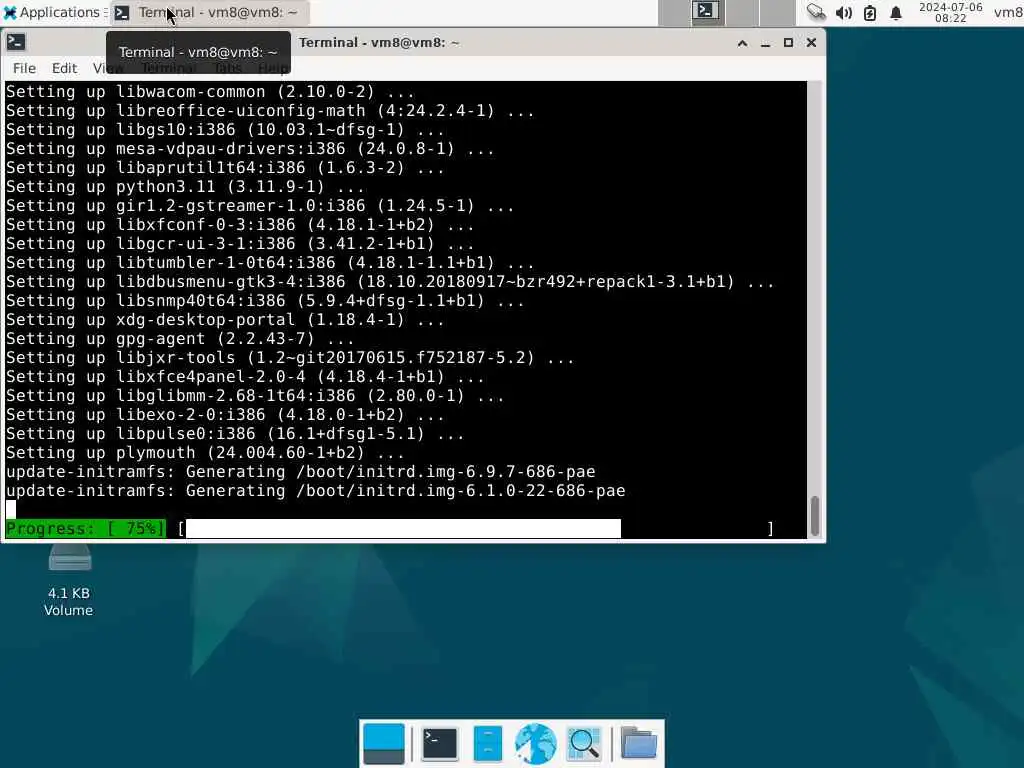This screenshot has height=768, width=1024.
Task: Click the Terminal window title text
Action: [x=379, y=43]
